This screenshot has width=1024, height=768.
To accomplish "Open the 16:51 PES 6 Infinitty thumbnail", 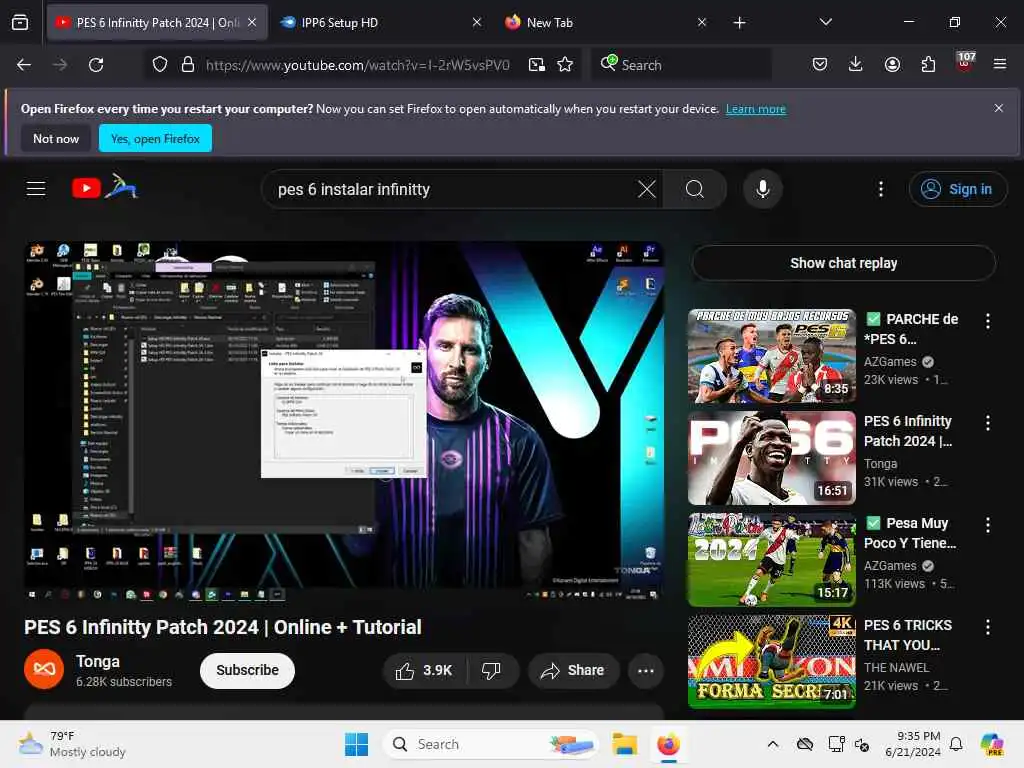I will coord(772,458).
